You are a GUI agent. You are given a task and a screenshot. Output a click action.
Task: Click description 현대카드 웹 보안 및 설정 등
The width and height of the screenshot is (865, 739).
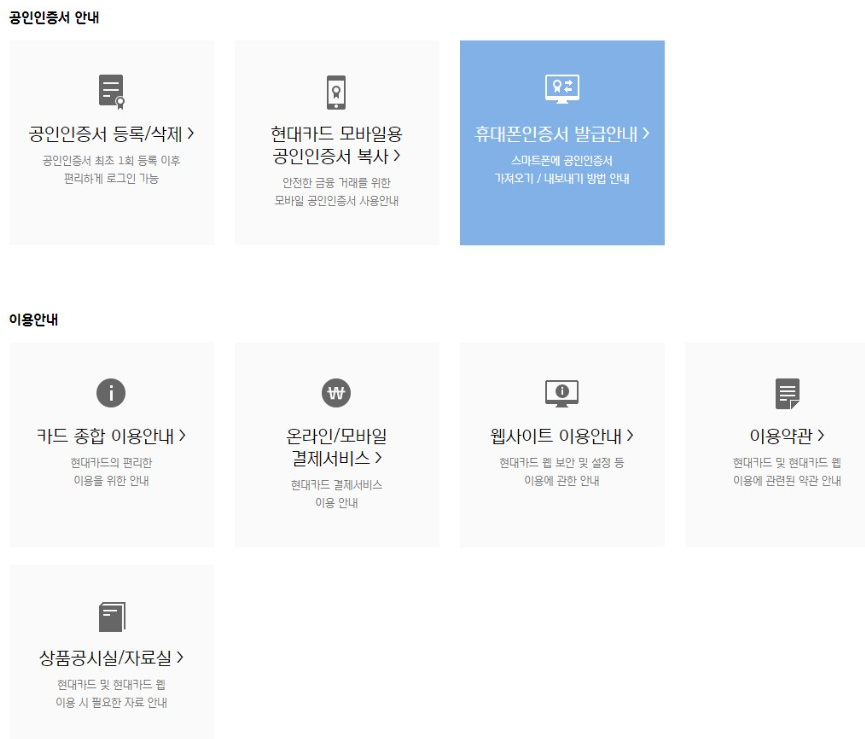562,463
